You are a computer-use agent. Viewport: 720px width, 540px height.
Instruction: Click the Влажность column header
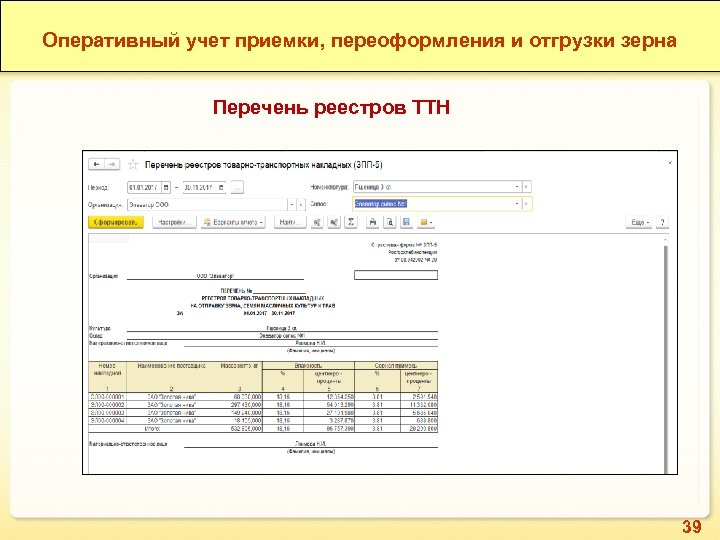click(308, 366)
